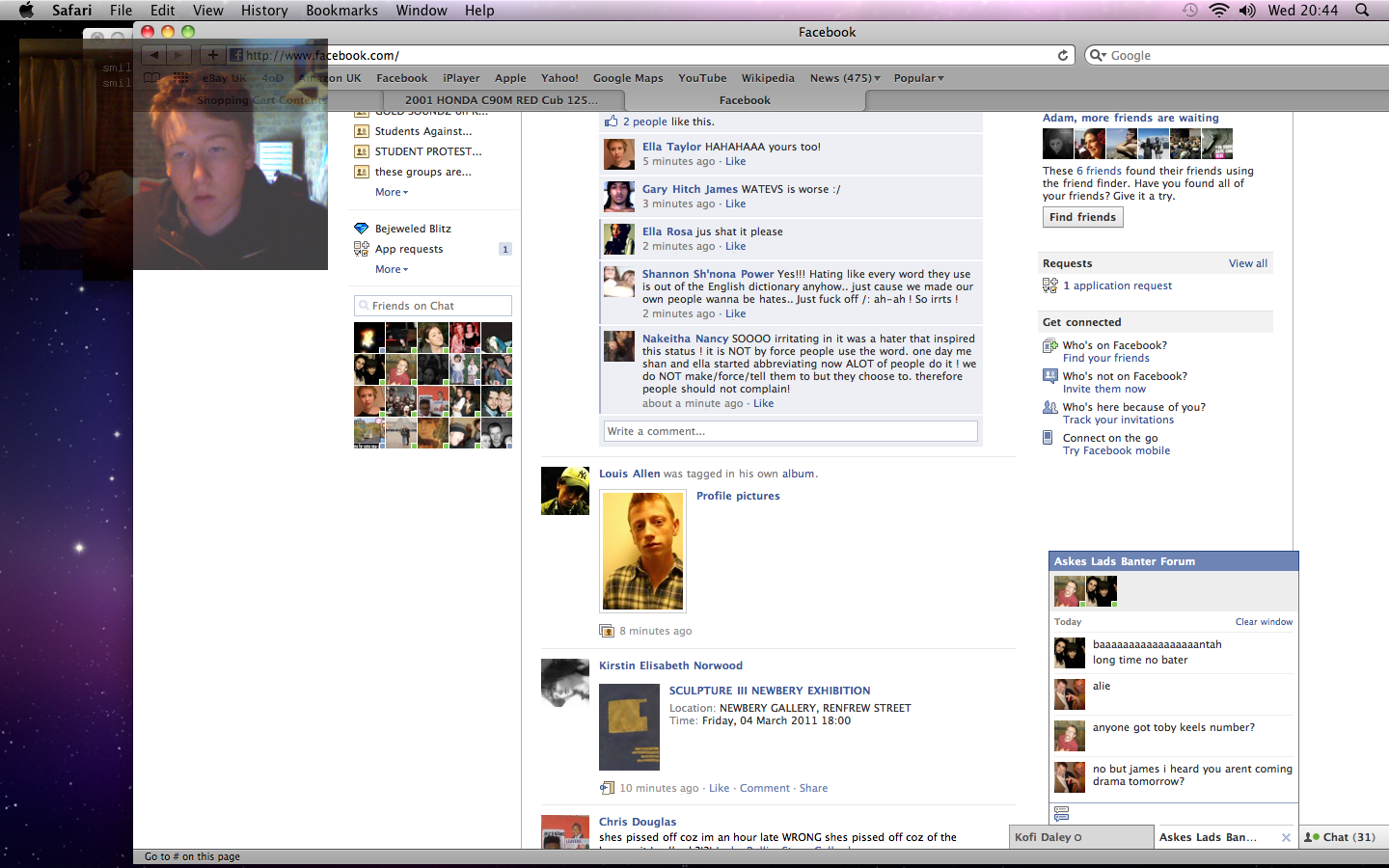Open App requests in sidebar
This screenshot has height=868, width=1389.
(409, 249)
